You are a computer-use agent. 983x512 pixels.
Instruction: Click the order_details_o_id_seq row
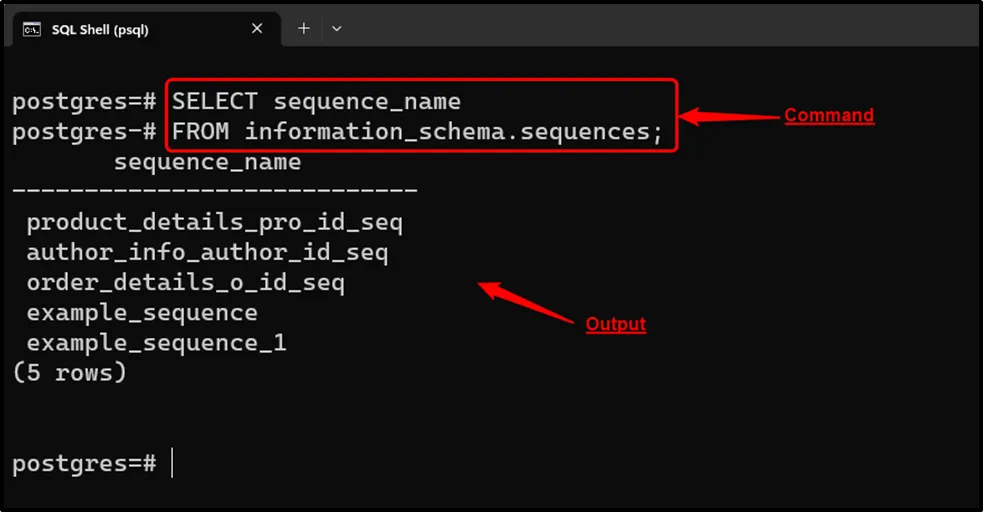pyautogui.click(x=185, y=283)
